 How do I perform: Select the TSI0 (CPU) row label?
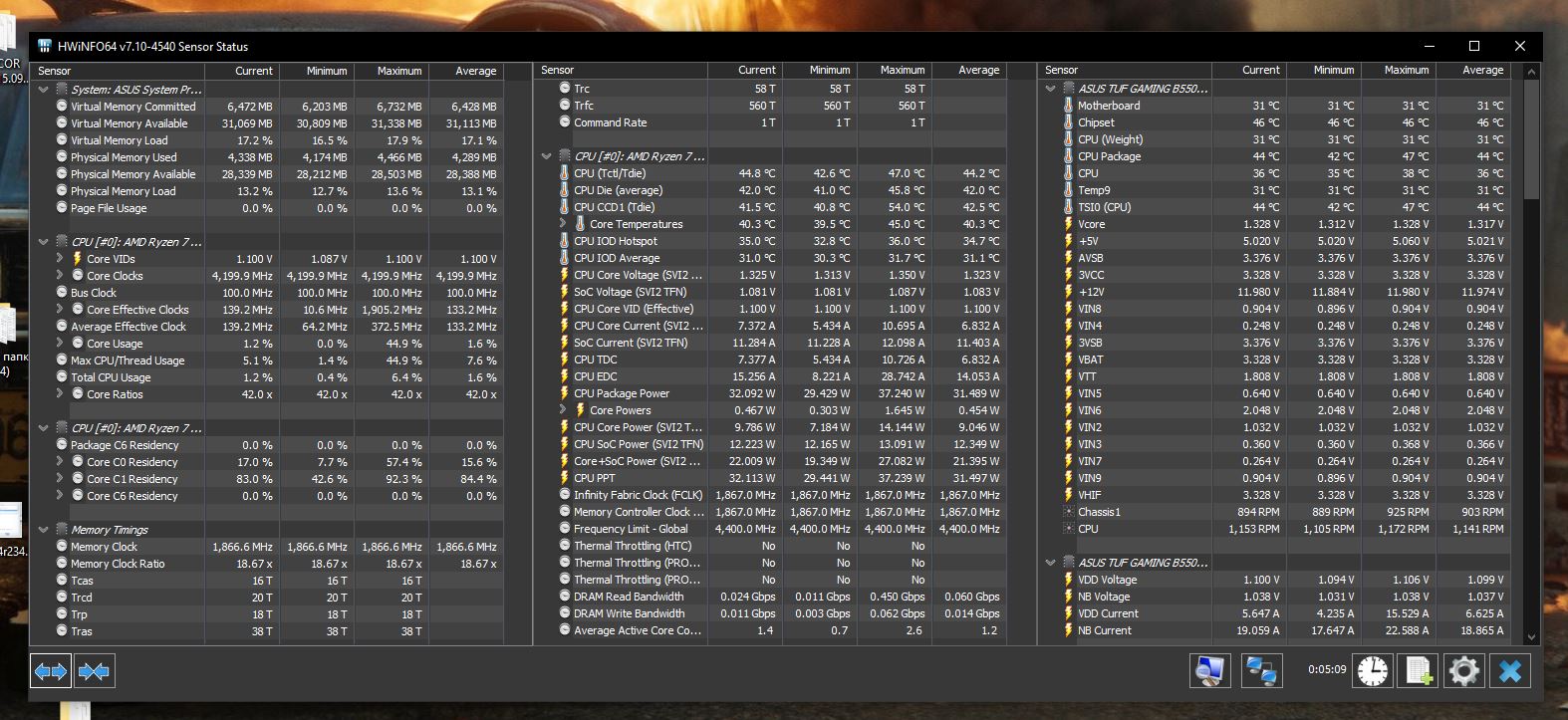tap(1105, 207)
